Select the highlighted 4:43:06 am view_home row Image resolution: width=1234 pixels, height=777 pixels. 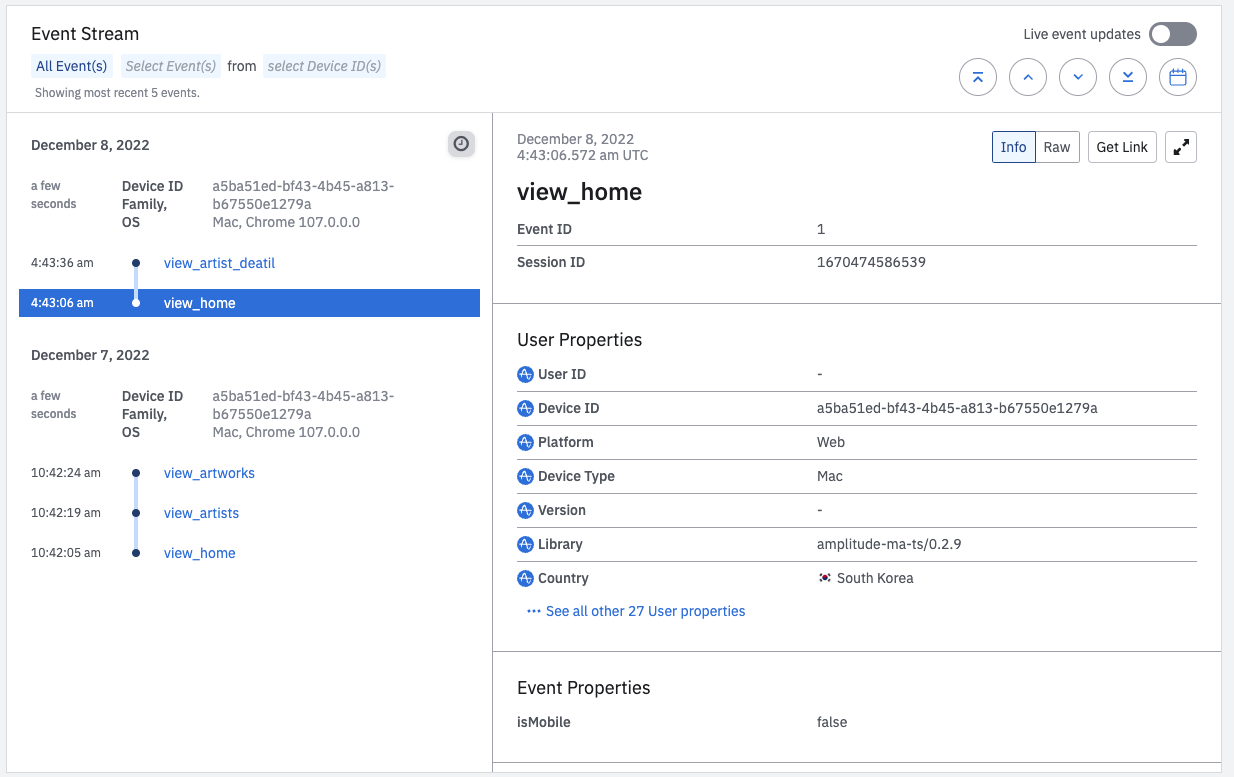click(x=249, y=303)
